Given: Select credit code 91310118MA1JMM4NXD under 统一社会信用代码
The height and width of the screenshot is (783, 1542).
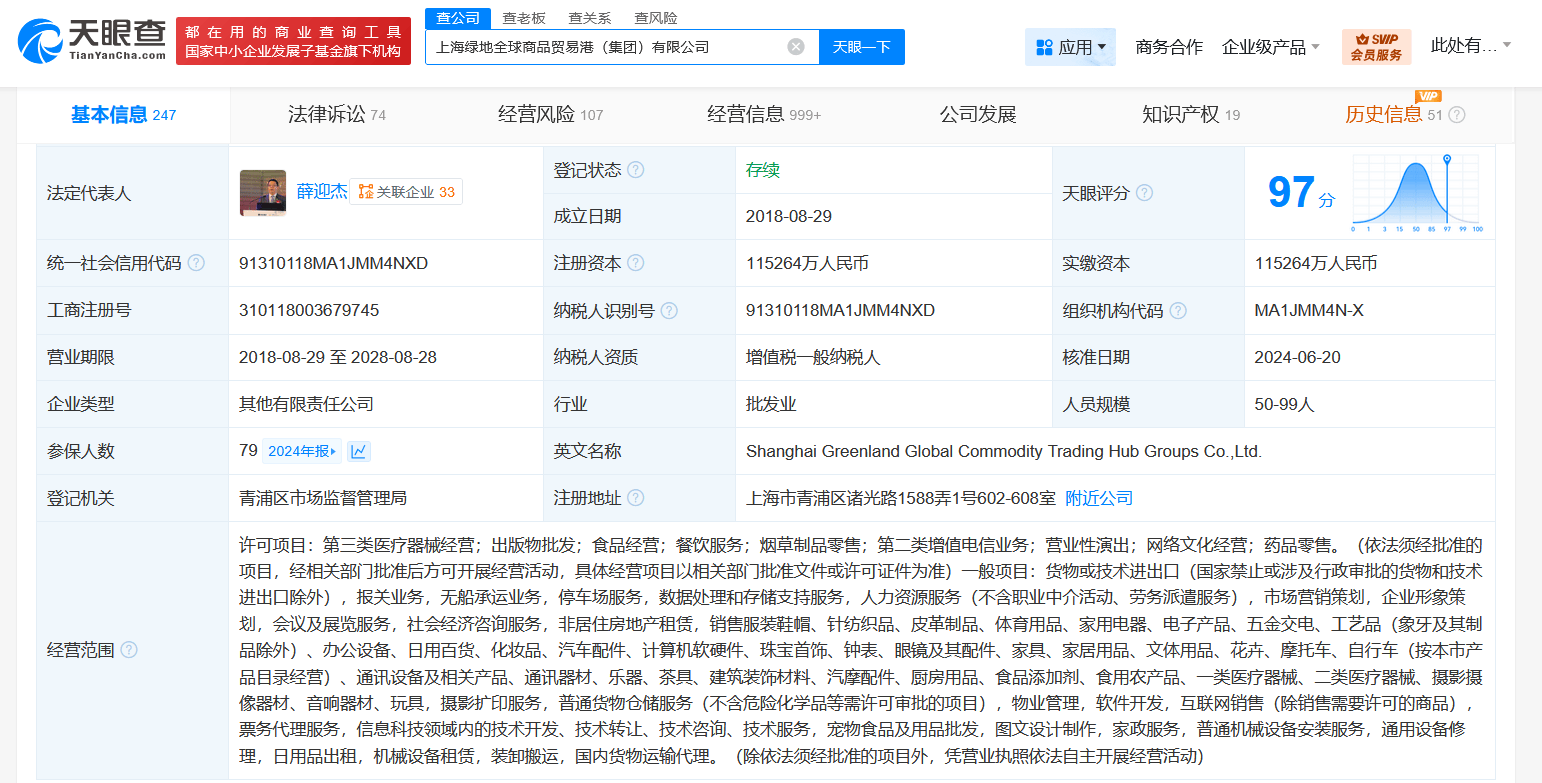Looking at the screenshot, I should click(x=333, y=263).
